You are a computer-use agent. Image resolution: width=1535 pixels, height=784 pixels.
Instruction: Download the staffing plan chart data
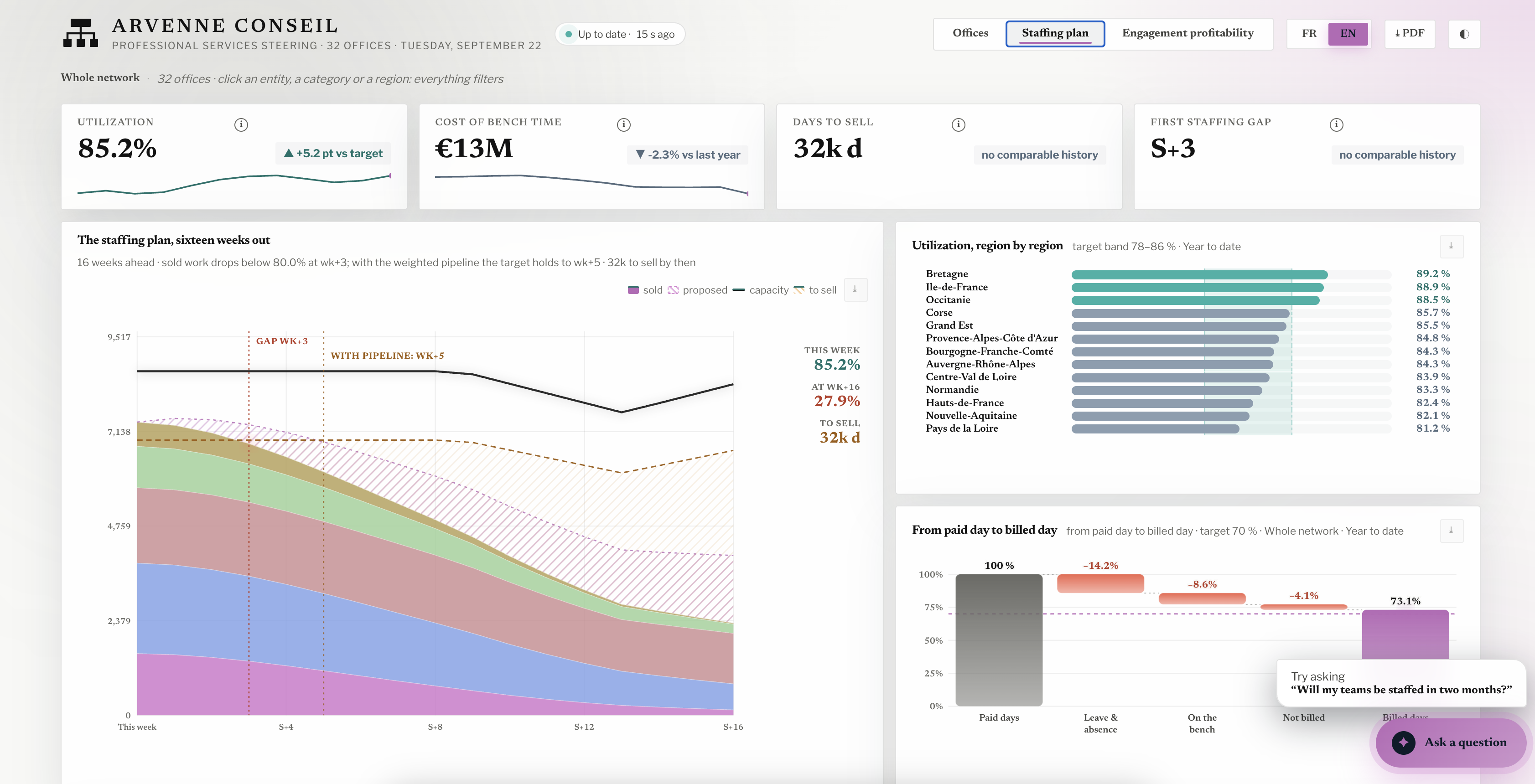(856, 289)
